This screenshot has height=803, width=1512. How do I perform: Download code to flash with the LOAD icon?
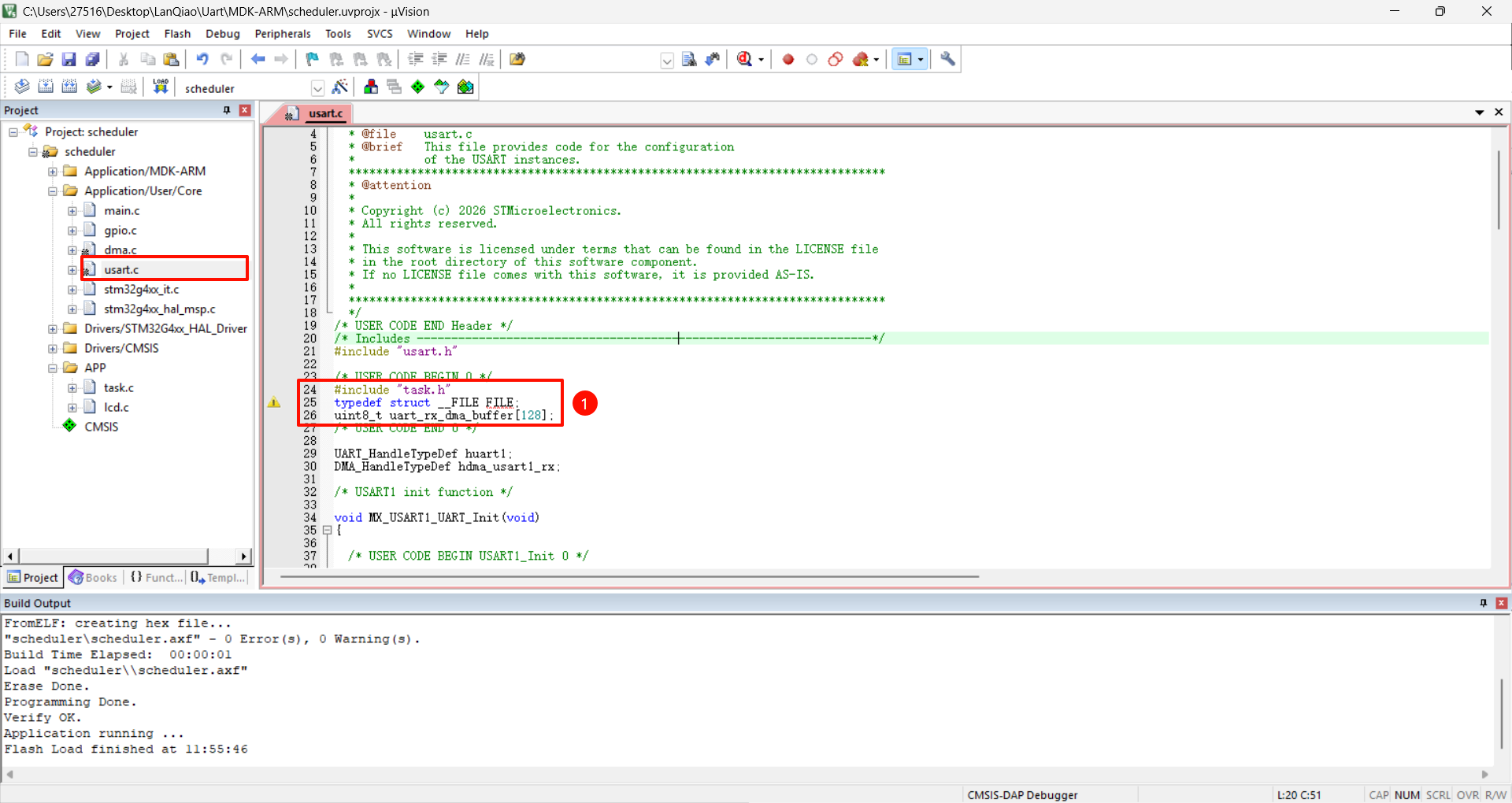click(161, 87)
